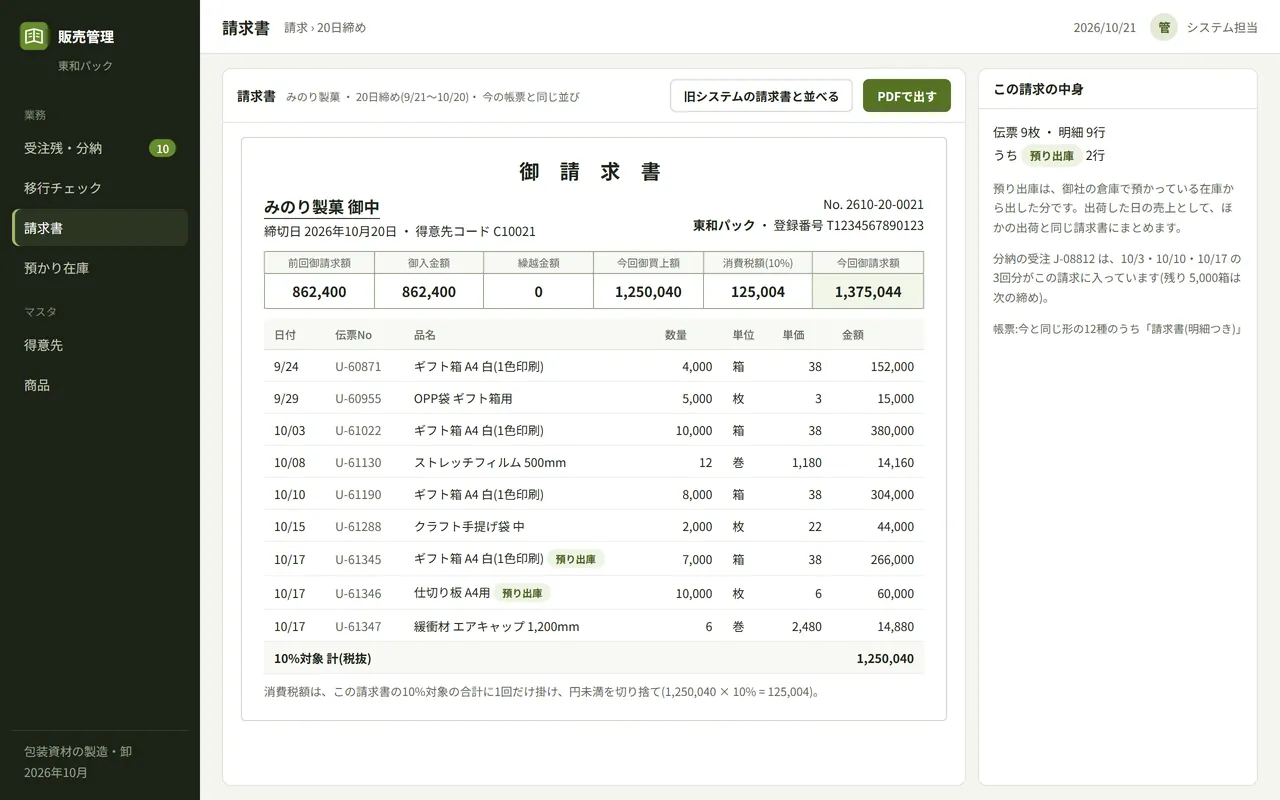Select slip number U-61346
This screenshot has height=800, width=1280.
pos(358,594)
